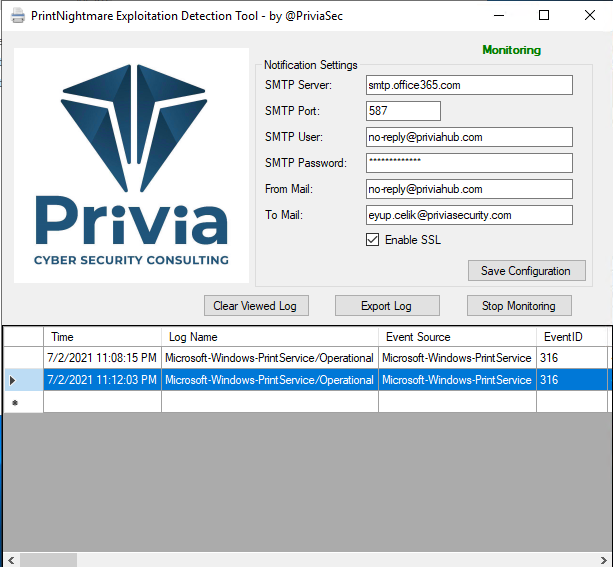Click EventID 316 in the selected row
Image resolution: width=613 pixels, height=567 pixels.
pyautogui.click(x=572, y=380)
